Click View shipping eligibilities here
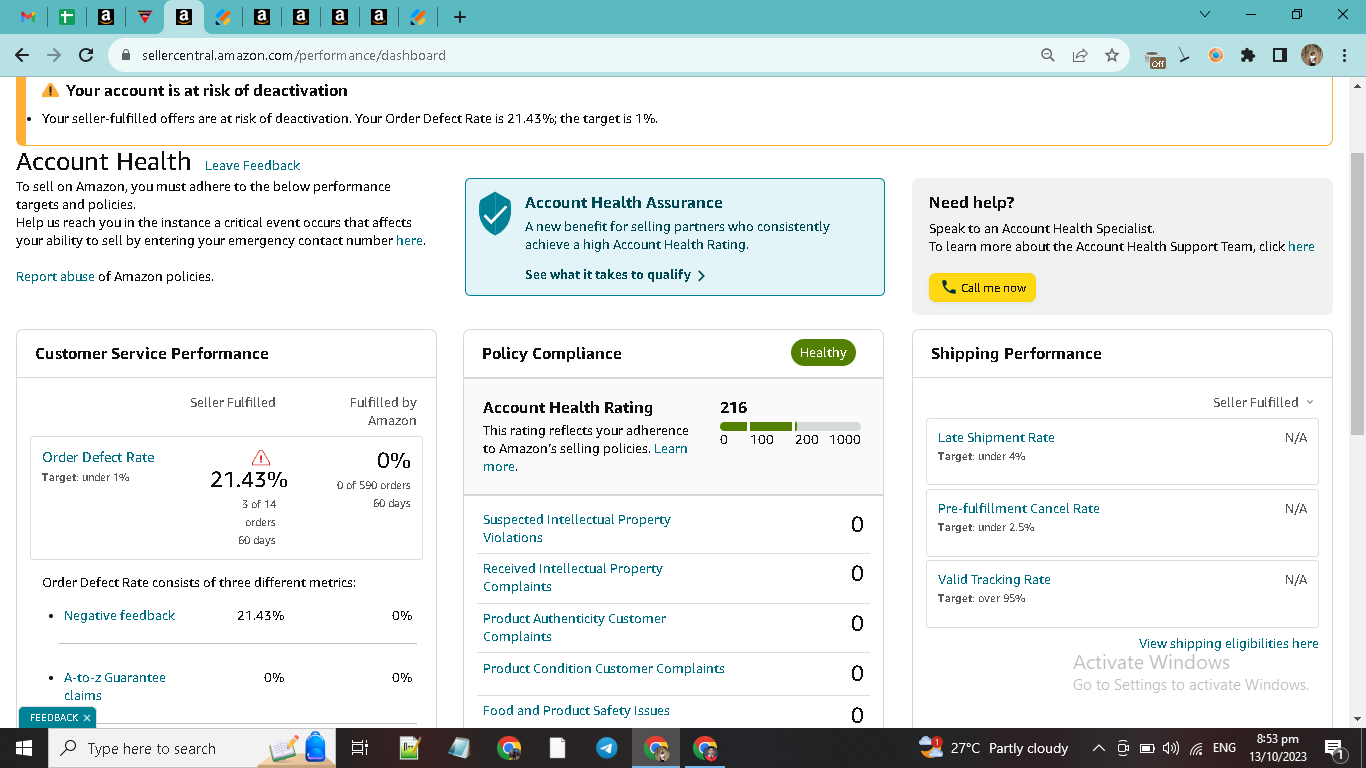Screen dimensions: 1366x768 tap(1229, 643)
